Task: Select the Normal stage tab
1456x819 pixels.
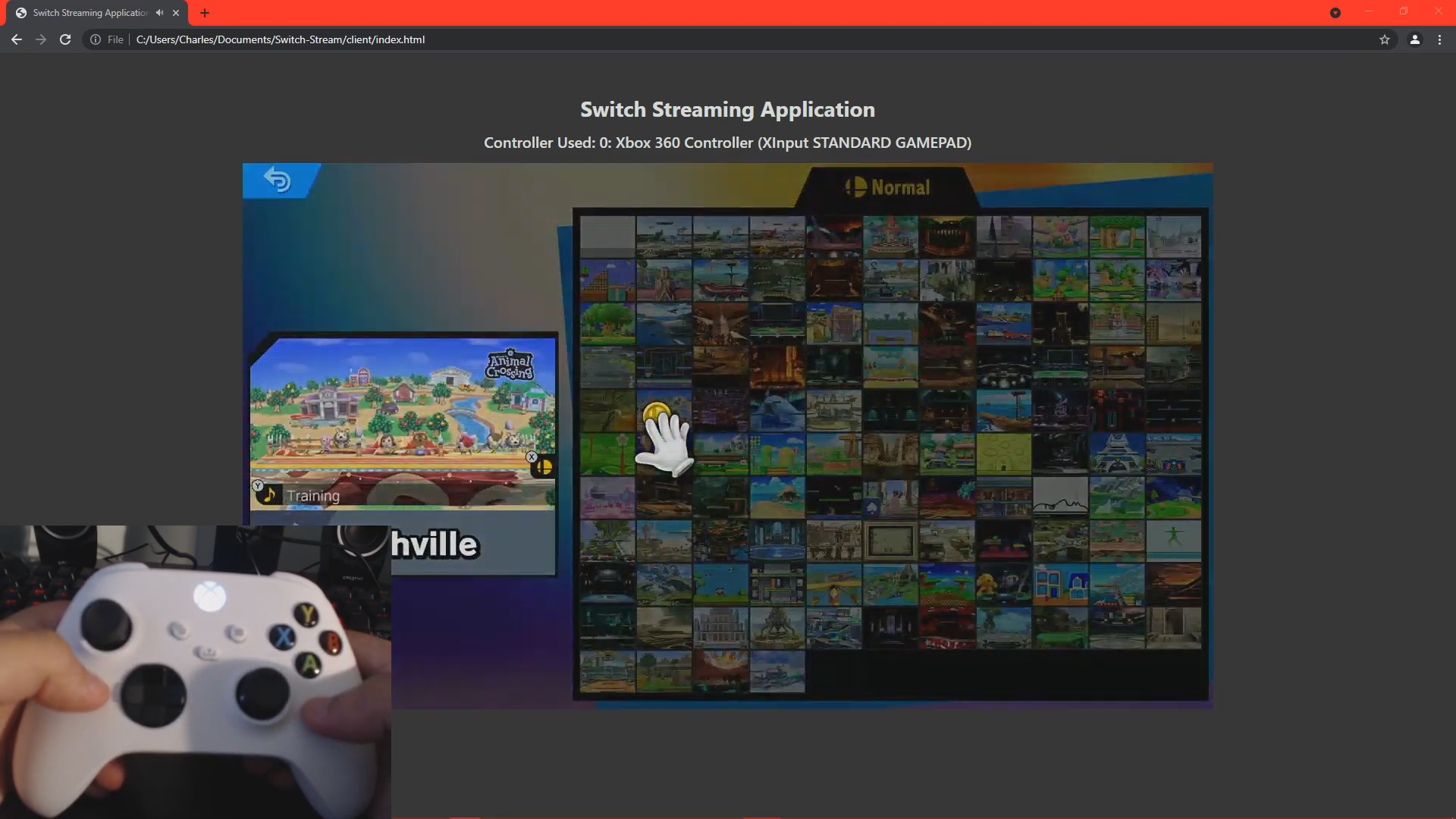Action: click(888, 187)
